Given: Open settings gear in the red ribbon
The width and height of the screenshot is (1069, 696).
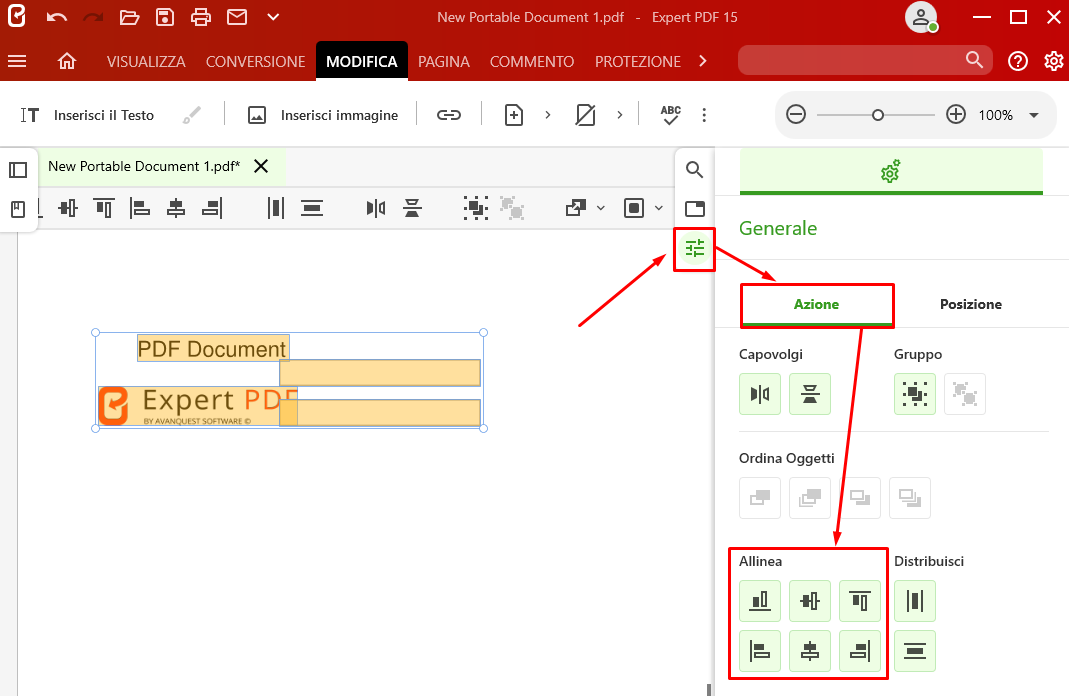Looking at the screenshot, I should pos(1053,61).
